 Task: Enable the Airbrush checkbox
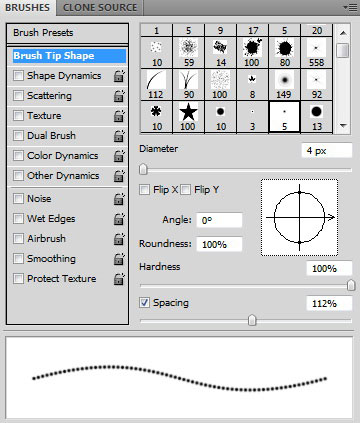tap(18, 238)
